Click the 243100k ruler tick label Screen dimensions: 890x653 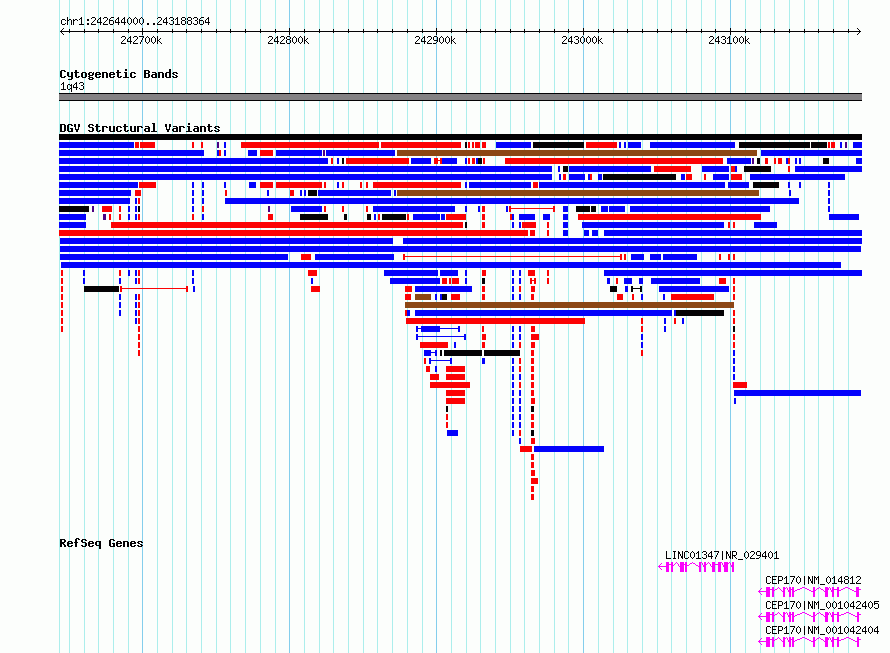729,40
